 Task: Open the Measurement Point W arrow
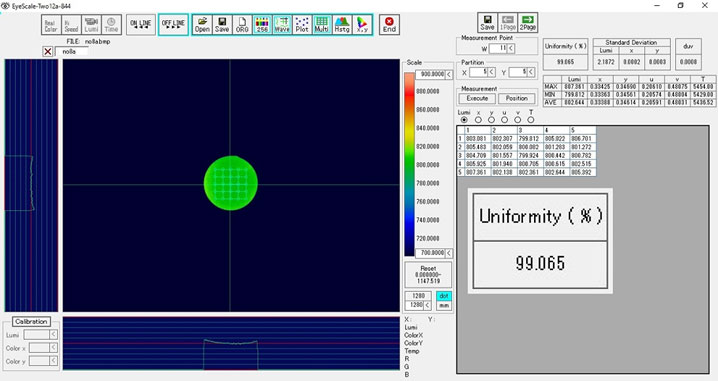(511, 48)
